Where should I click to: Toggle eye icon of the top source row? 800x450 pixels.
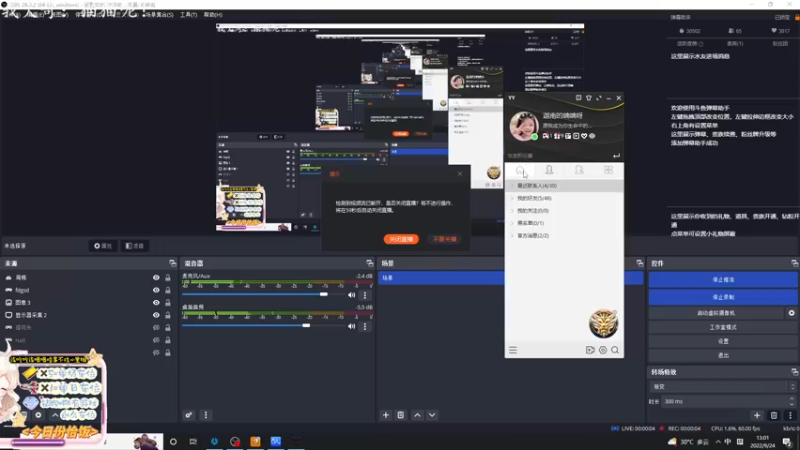156,278
